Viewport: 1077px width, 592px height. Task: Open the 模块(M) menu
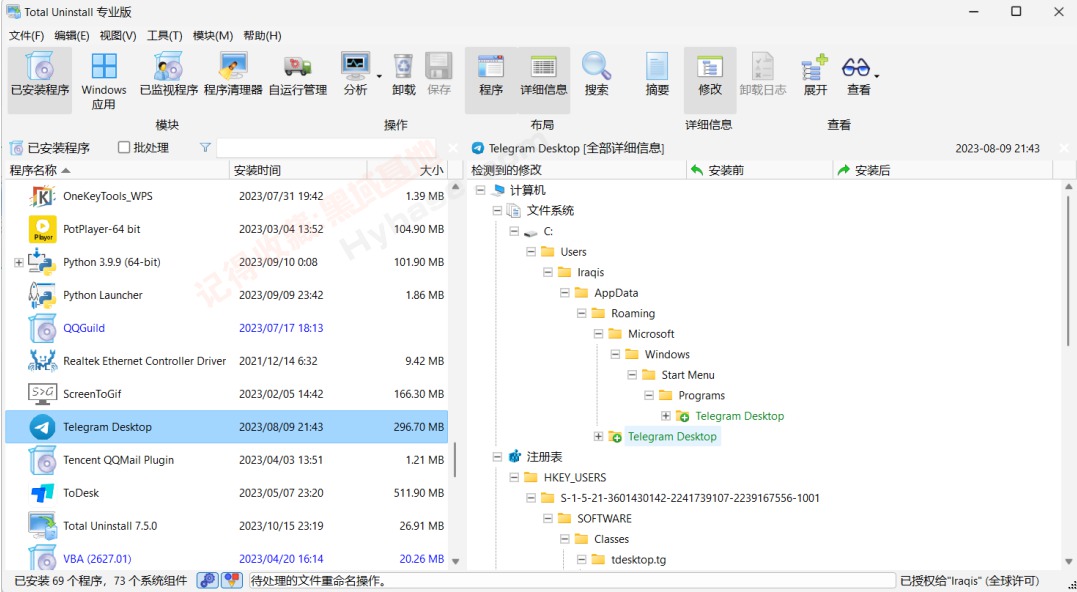click(213, 36)
